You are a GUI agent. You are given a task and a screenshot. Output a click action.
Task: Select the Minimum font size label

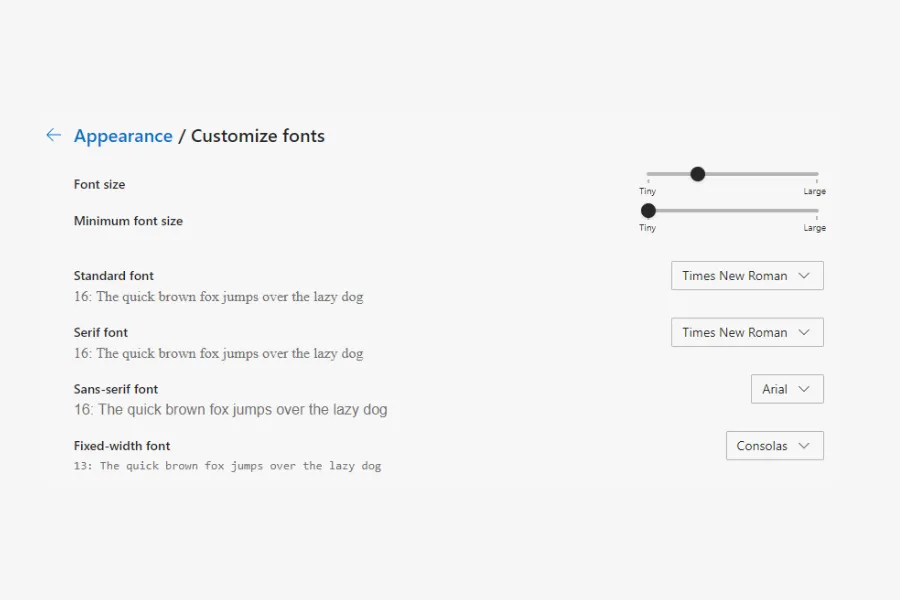(x=128, y=221)
